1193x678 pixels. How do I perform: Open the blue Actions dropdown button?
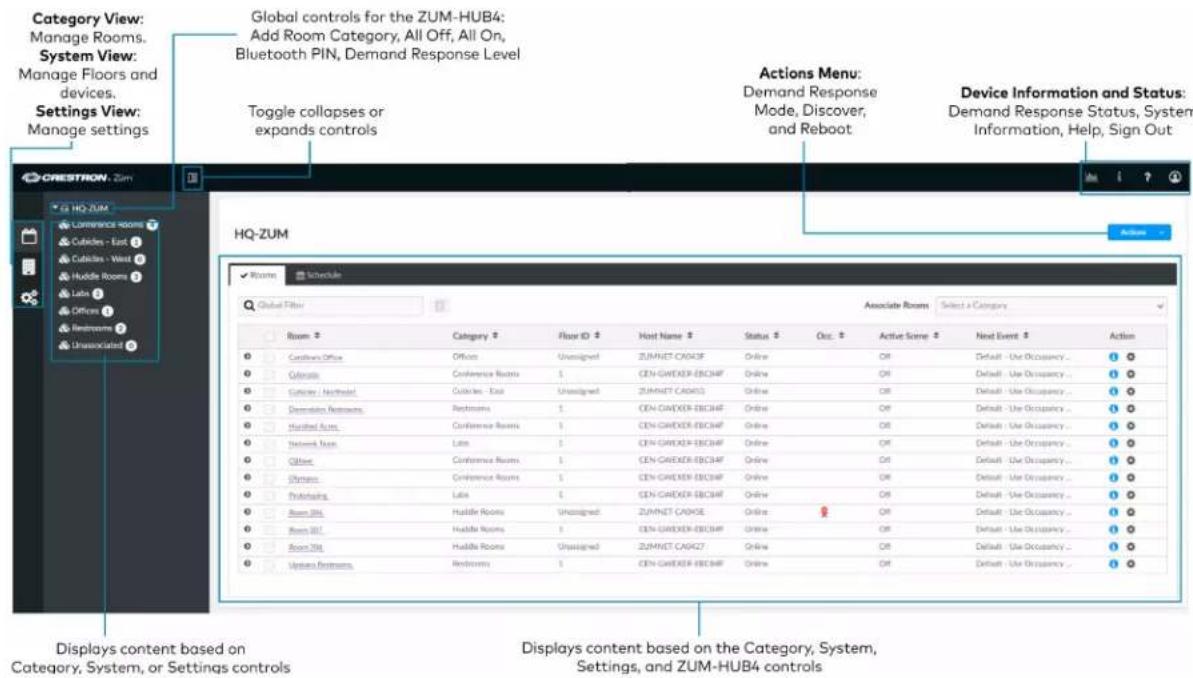[1139, 232]
